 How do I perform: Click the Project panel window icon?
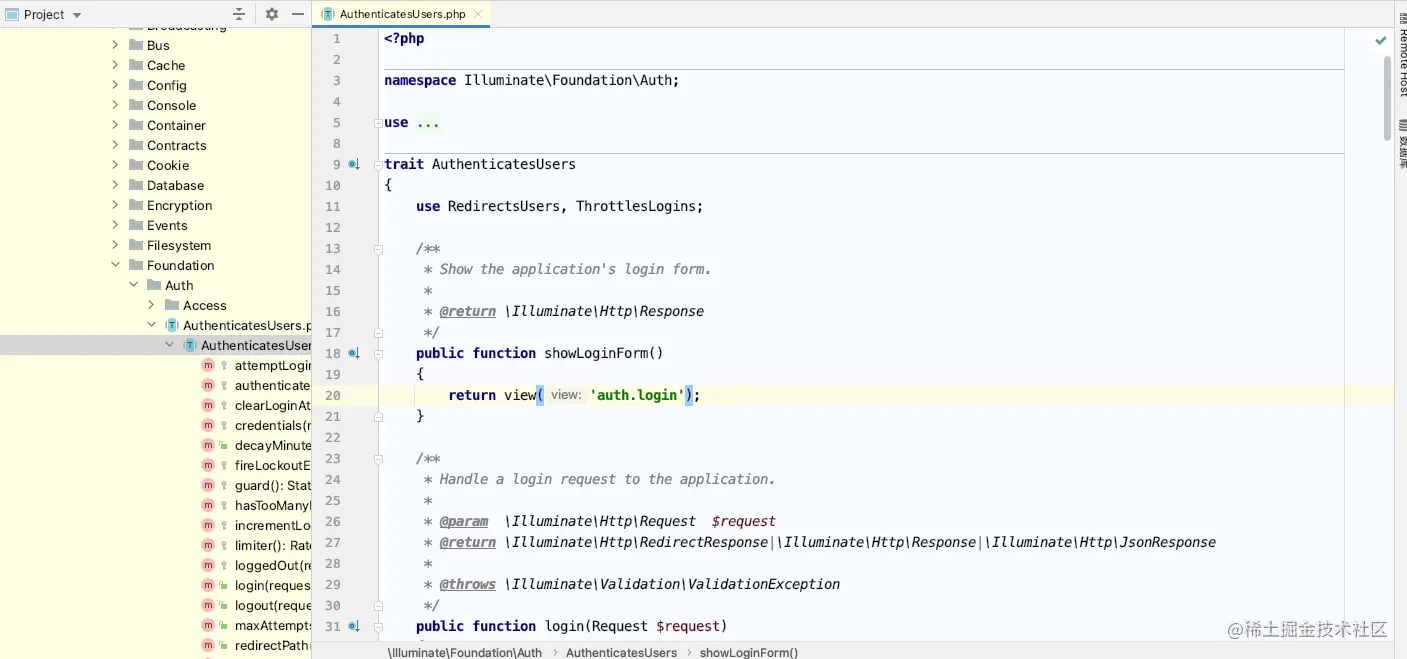(12, 14)
